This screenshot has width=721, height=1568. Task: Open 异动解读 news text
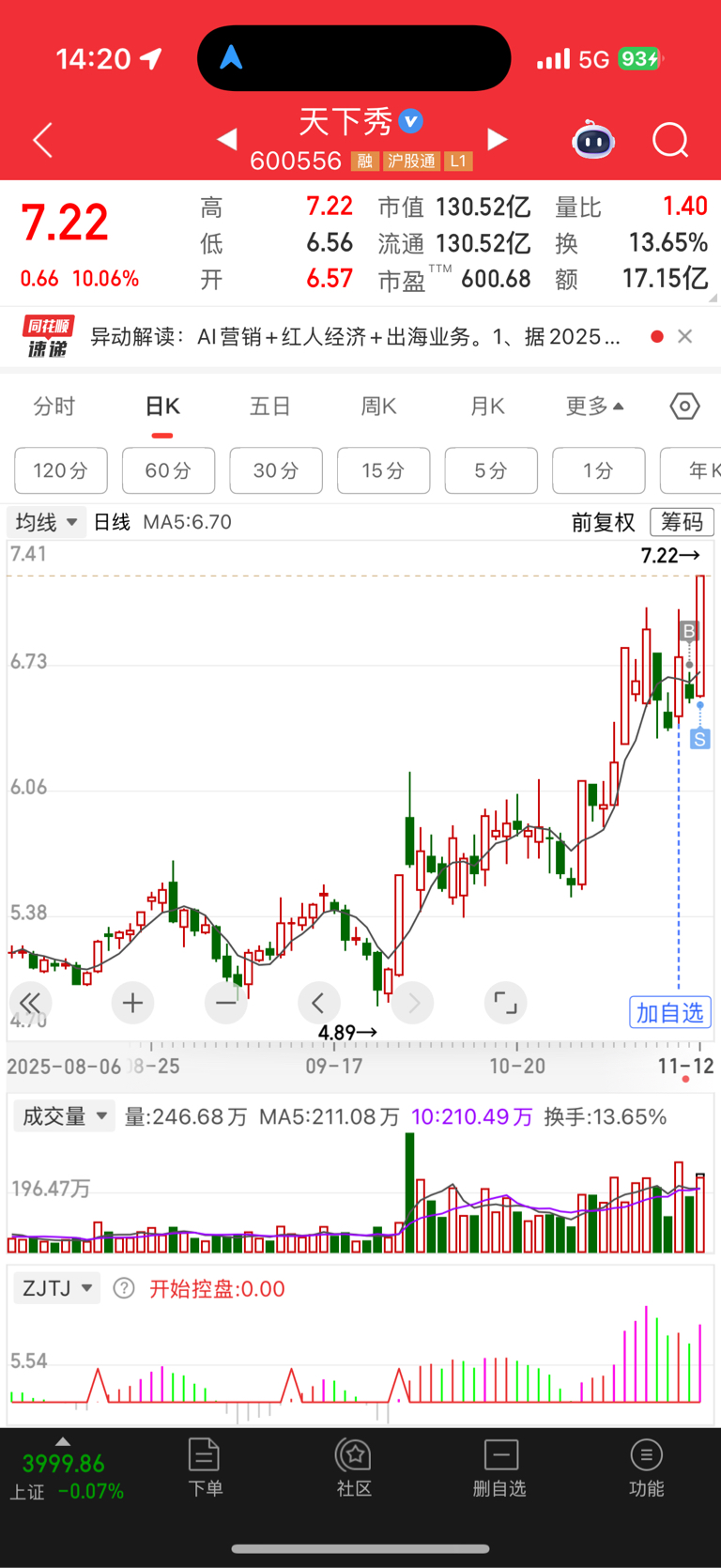(x=356, y=337)
